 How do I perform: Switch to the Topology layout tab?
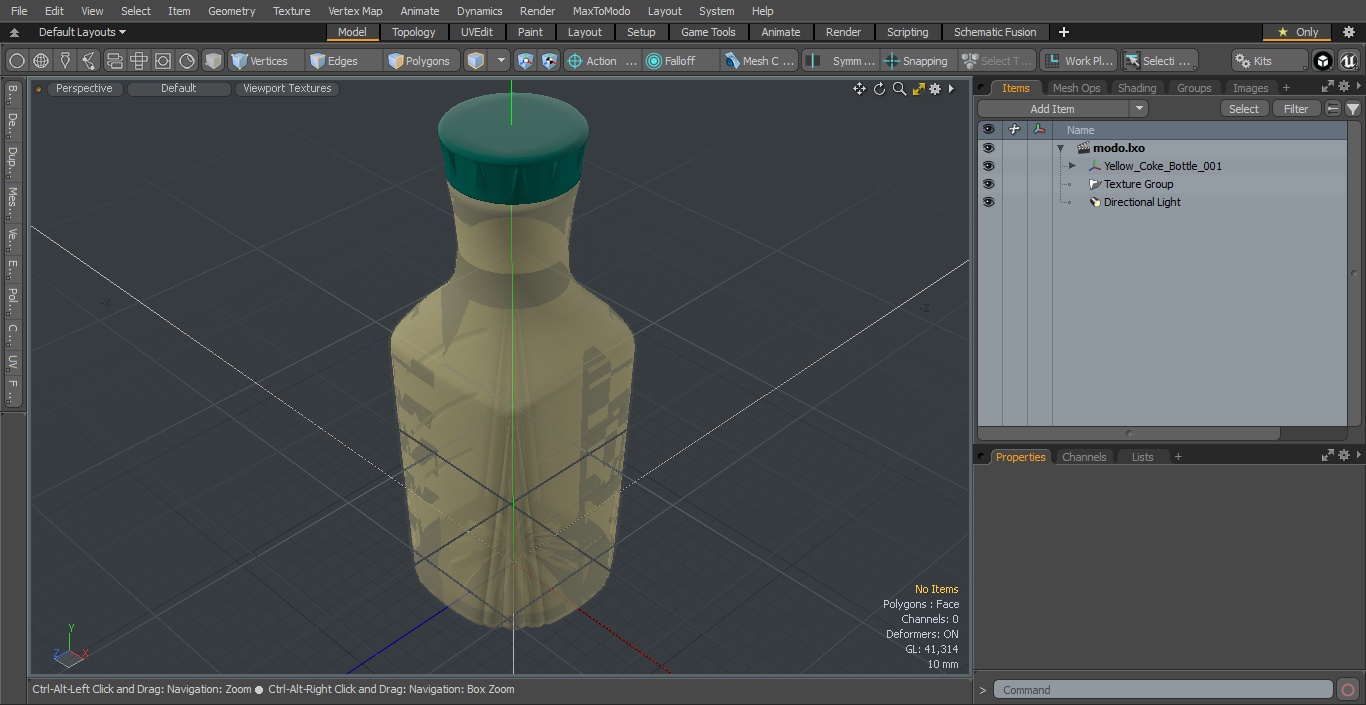coord(414,32)
